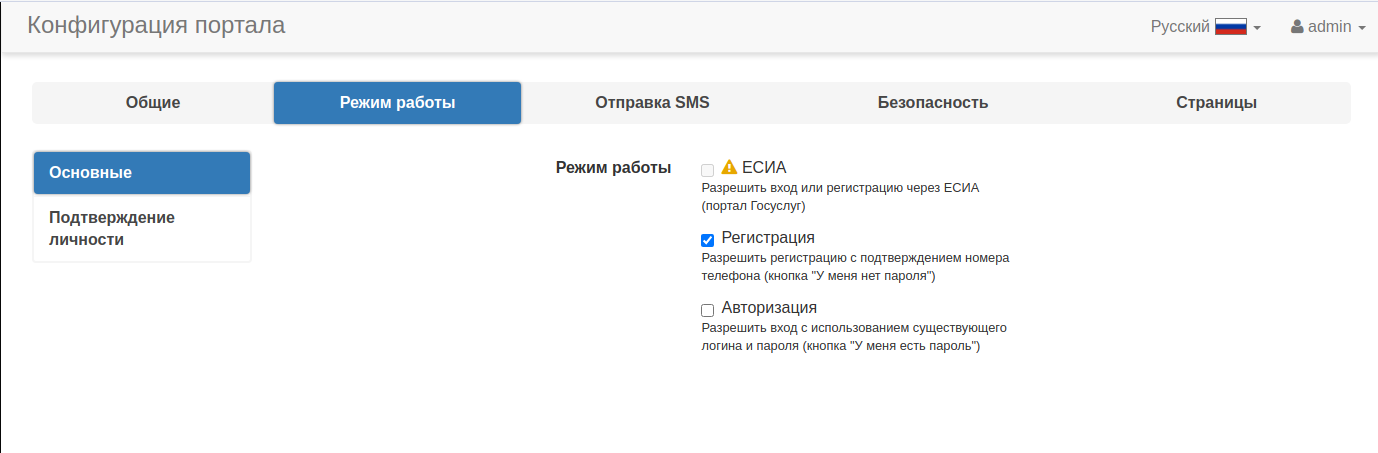Open the admin menu caret arrow

[x=1362, y=28]
